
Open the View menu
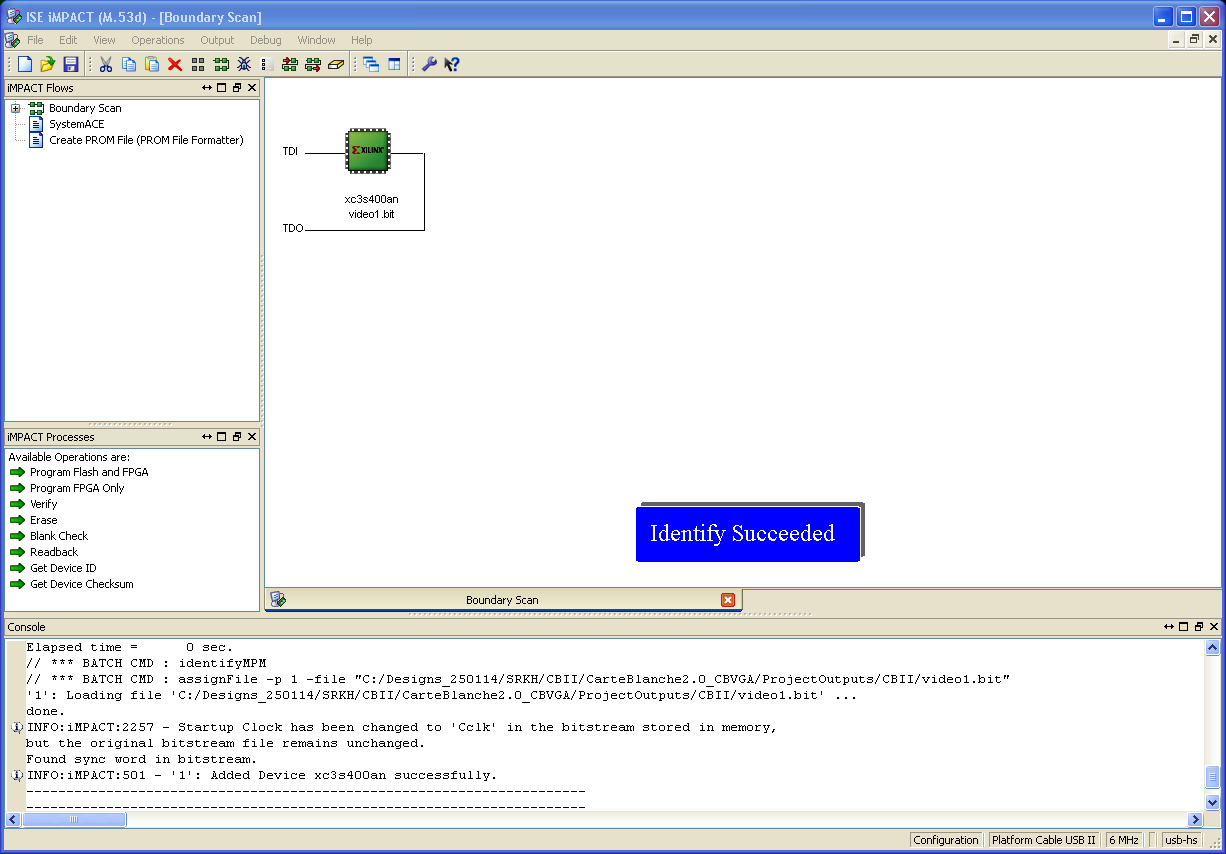[105, 40]
